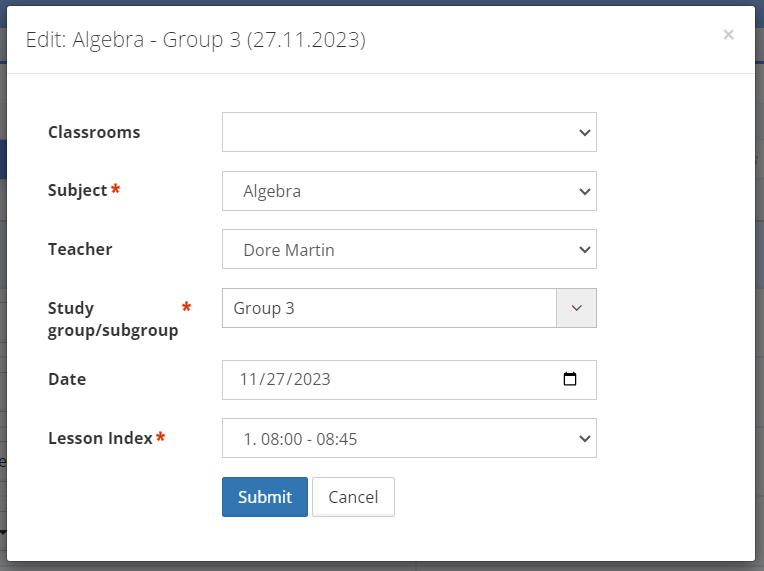764x571 pixels.
Task: Click the Teacher dropdown chevron arrow
Action: point(585,250)
